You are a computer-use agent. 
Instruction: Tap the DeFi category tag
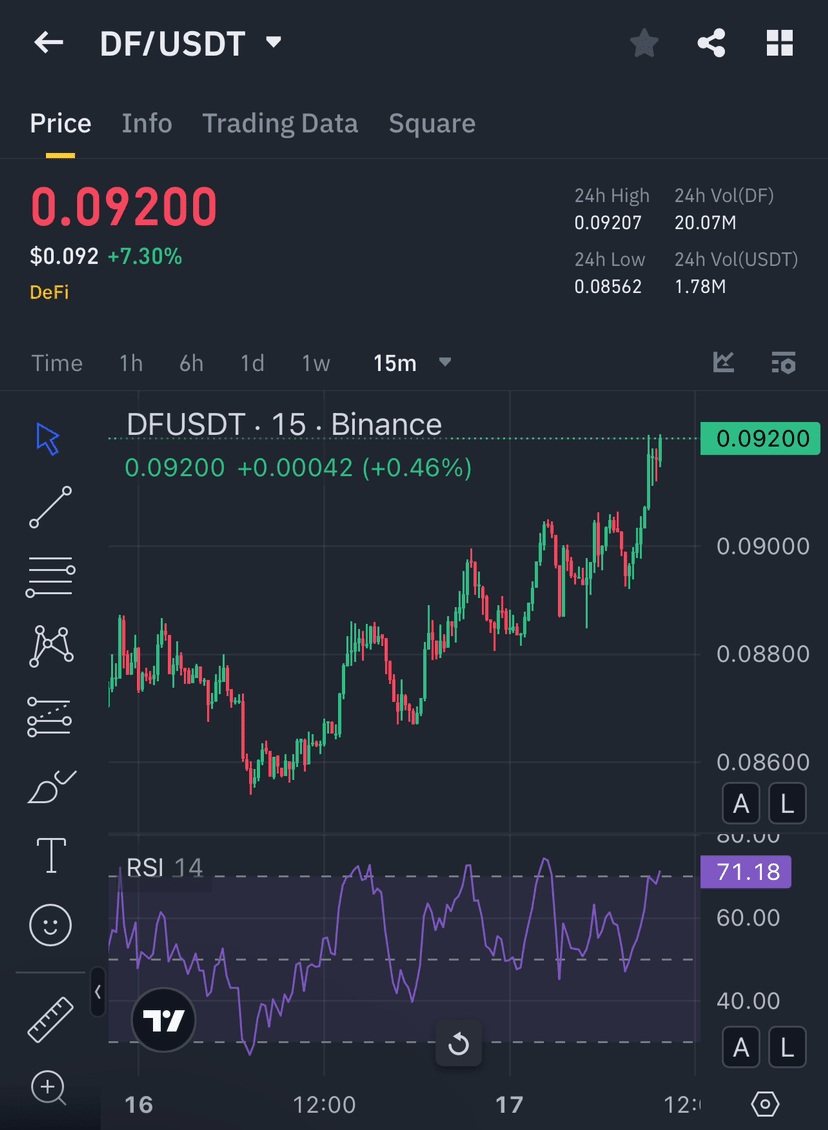(x=49, y=293)
